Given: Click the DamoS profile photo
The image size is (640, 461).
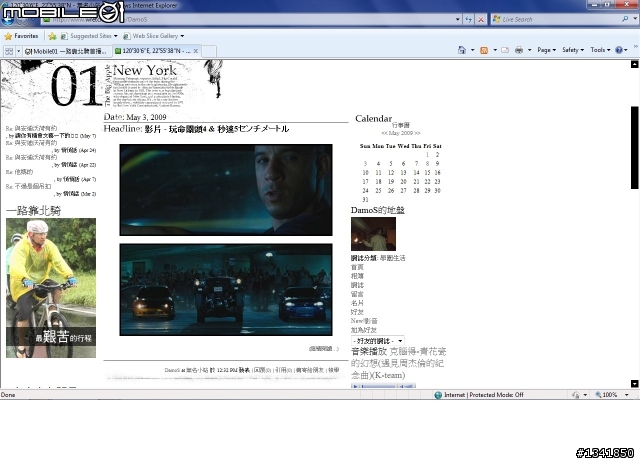Looking at the screenshot, I should tap(373, 234).
